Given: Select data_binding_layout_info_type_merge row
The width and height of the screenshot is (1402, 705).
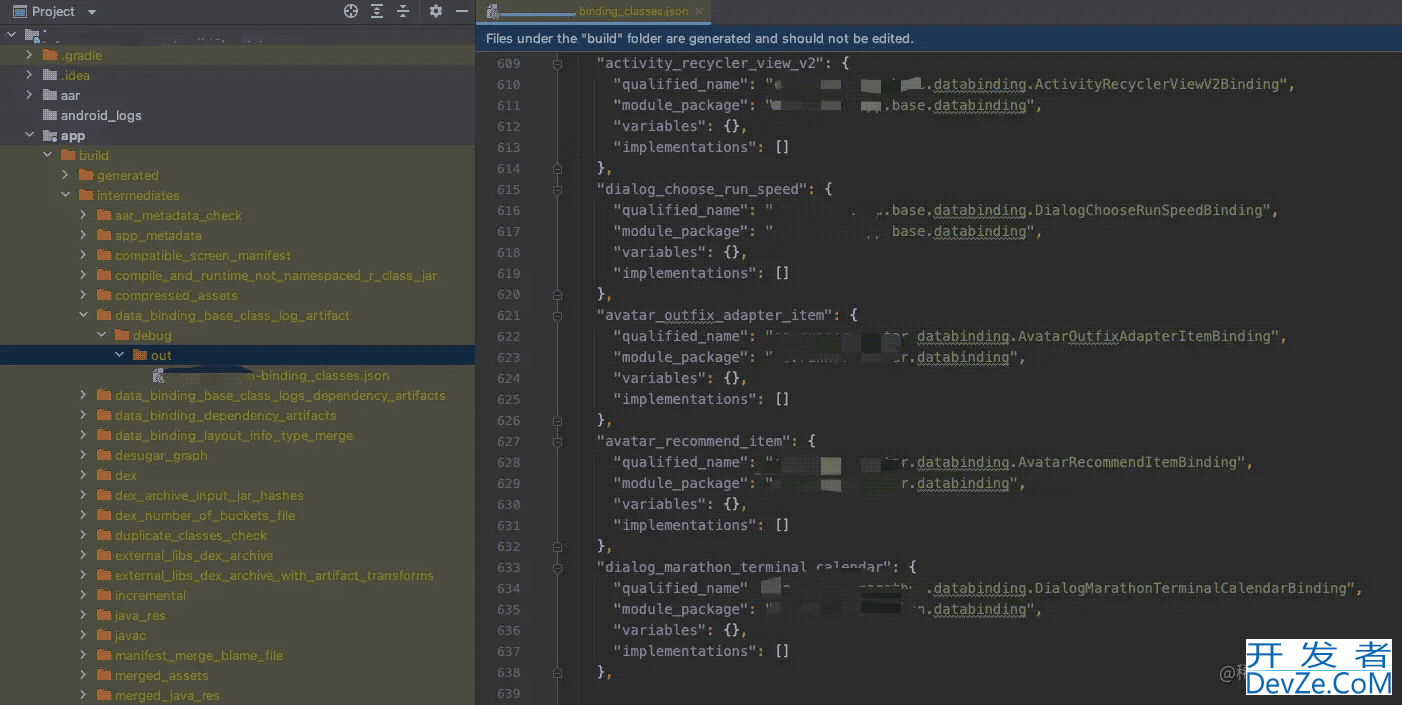Looking at the screenshot, I should pos(237,435).
